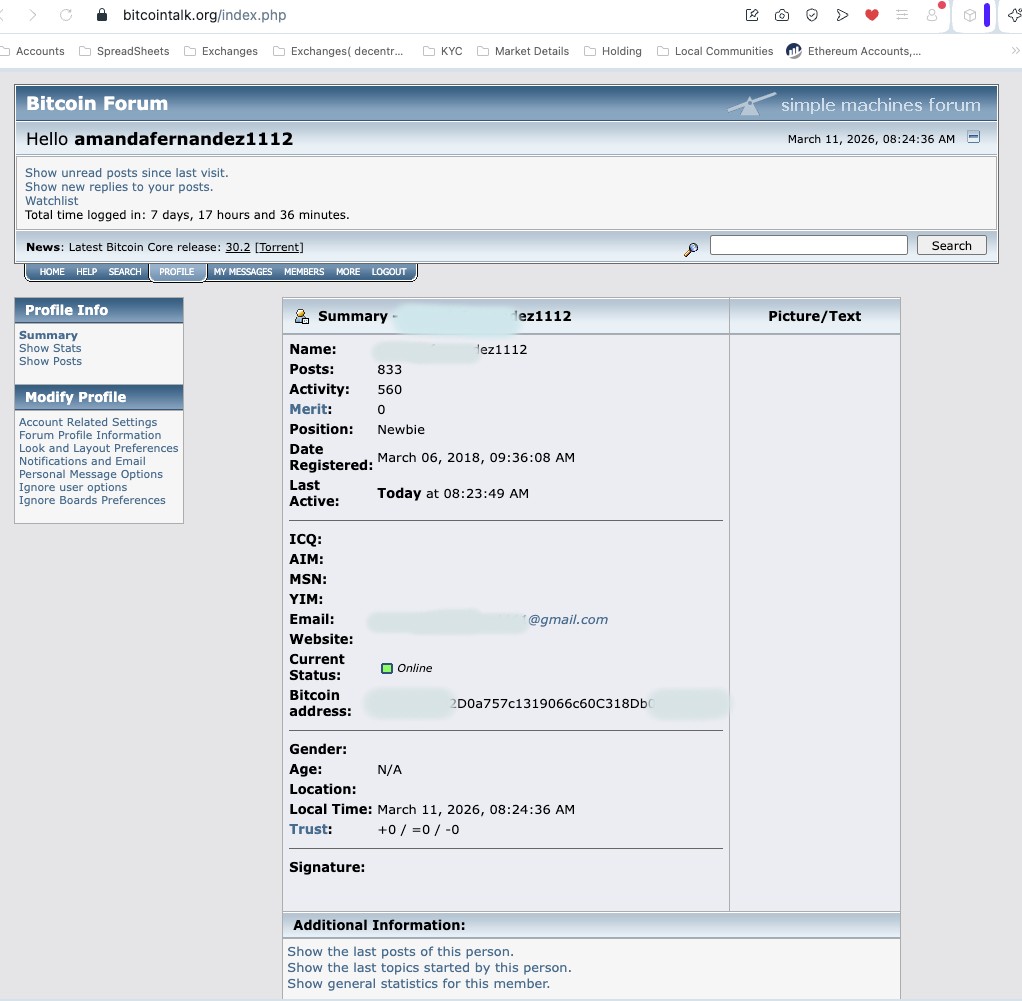Open Show Posts in Profile Info
Viewport: 1022px width, 1001px height.
pyautogui.click(x=50, y=361)
